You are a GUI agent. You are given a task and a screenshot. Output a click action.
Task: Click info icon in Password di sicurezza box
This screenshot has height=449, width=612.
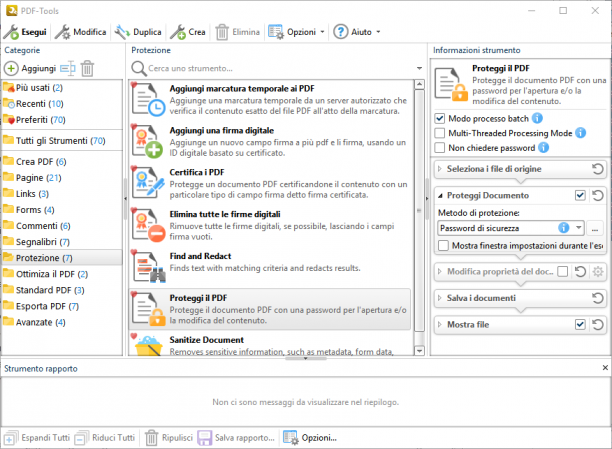564,228
